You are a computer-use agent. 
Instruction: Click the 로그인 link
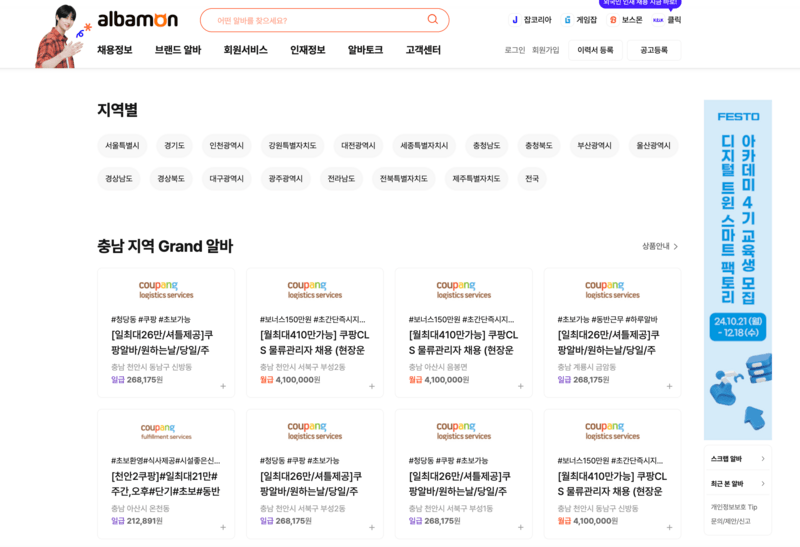[x=515, y=50]
